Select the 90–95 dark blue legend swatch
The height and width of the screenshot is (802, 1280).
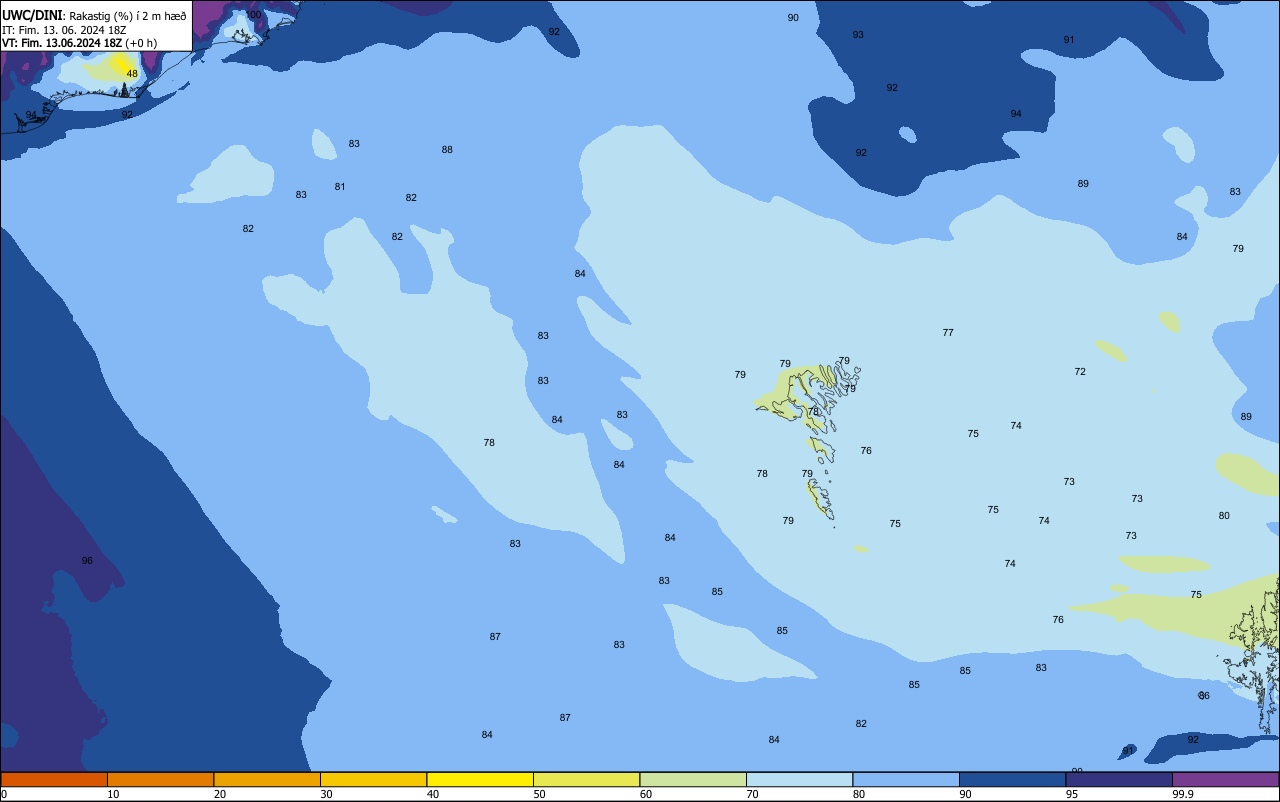(1012, 779)
